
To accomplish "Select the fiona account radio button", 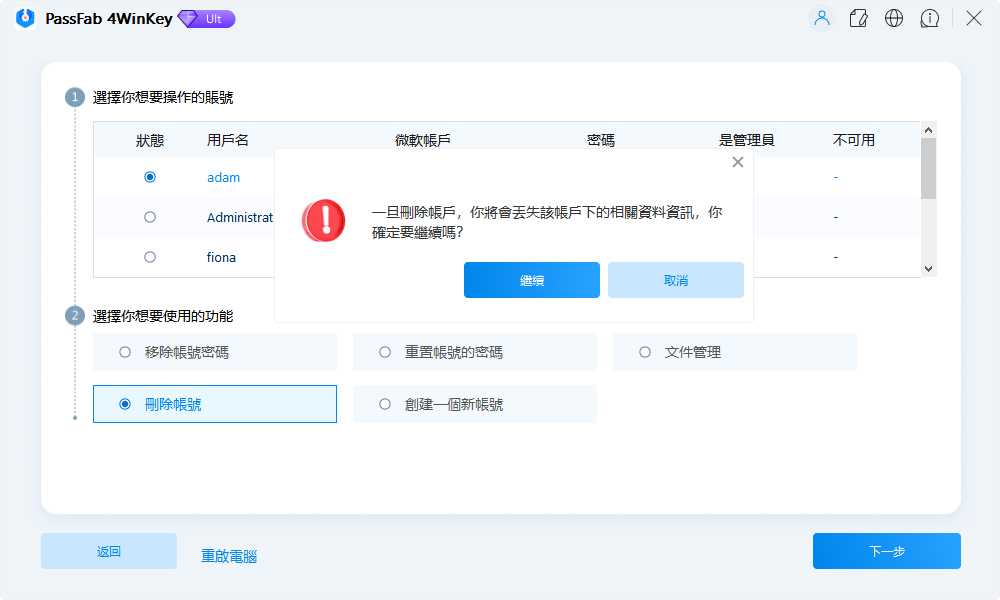I will click(150, 256).
